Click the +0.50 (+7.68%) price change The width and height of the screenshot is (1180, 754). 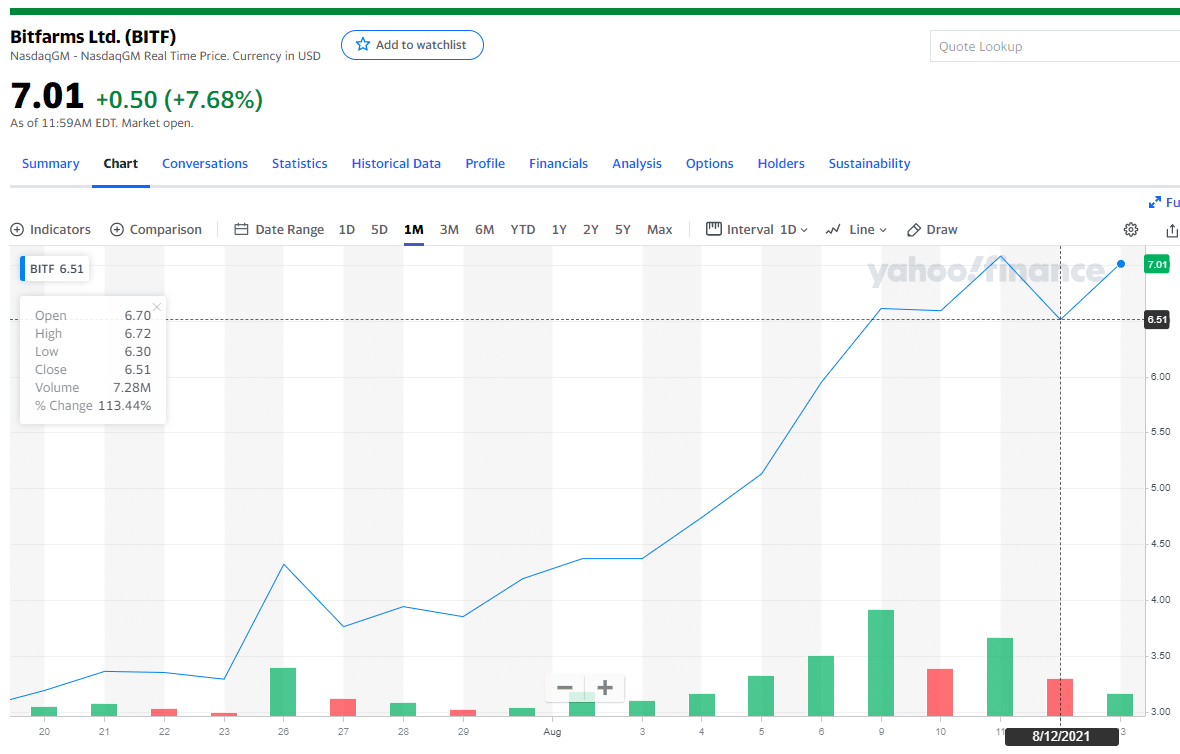pyautogui.click(x=179, y=99)
